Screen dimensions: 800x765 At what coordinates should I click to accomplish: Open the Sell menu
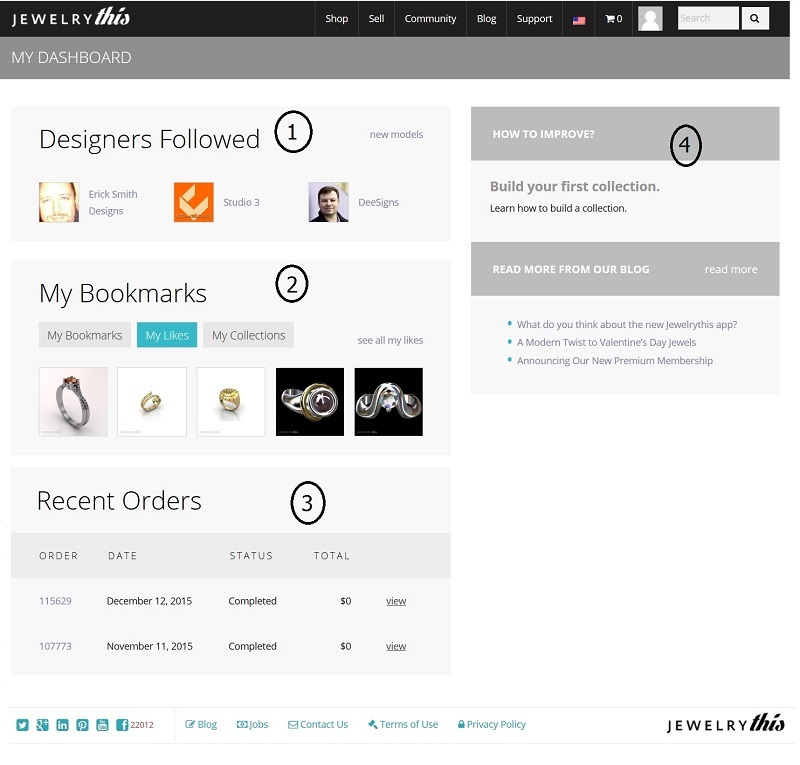pos(377,19)
